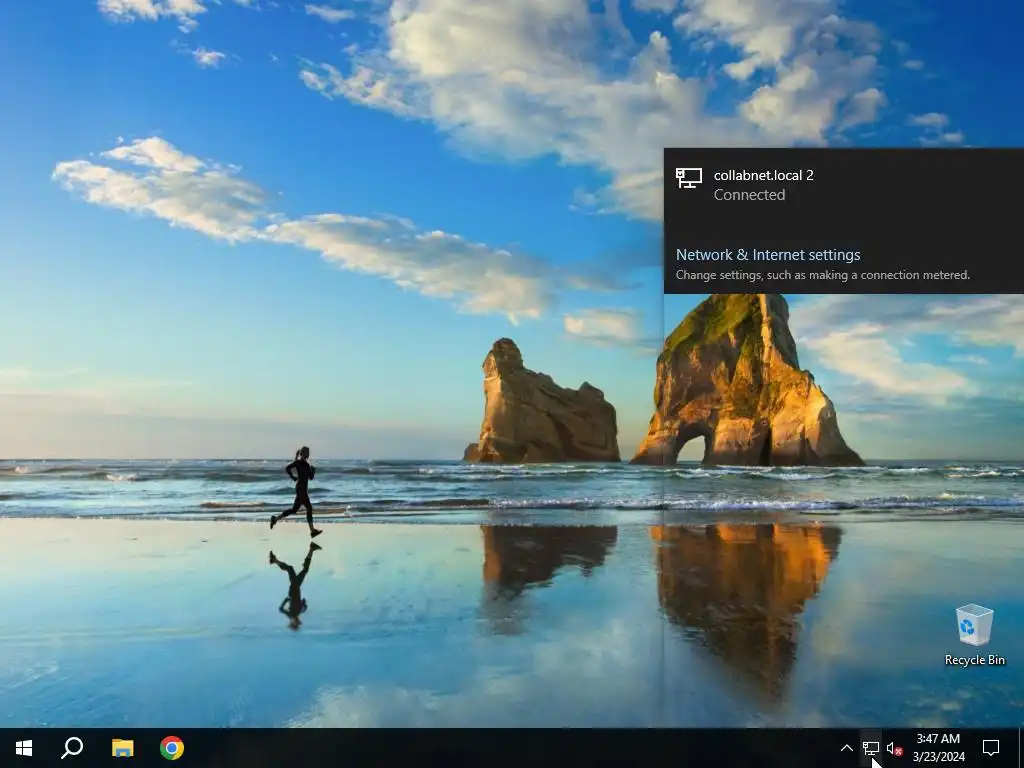Open the Windows Start menu
The height and width of the screenshot is (768, 1024).
[24, 748]
